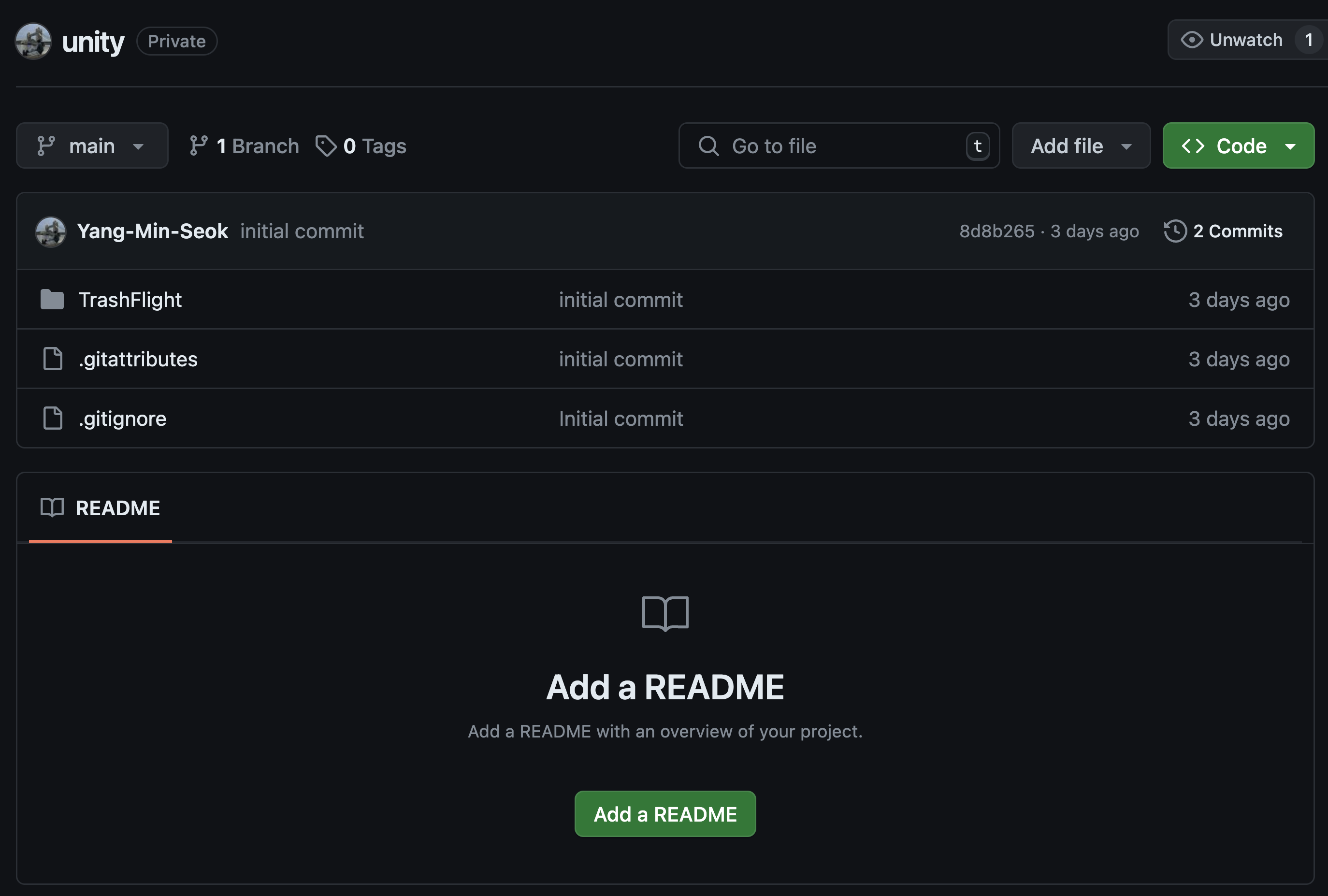
Task: Open the Yang-Min-Seok author profile link
Action: [153, 231]
